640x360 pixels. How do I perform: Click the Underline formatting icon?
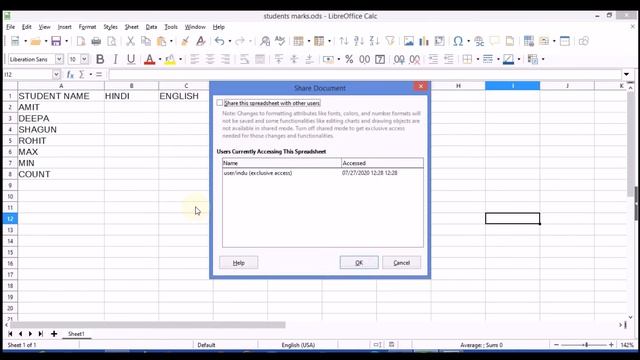click(x=131, y=59)
